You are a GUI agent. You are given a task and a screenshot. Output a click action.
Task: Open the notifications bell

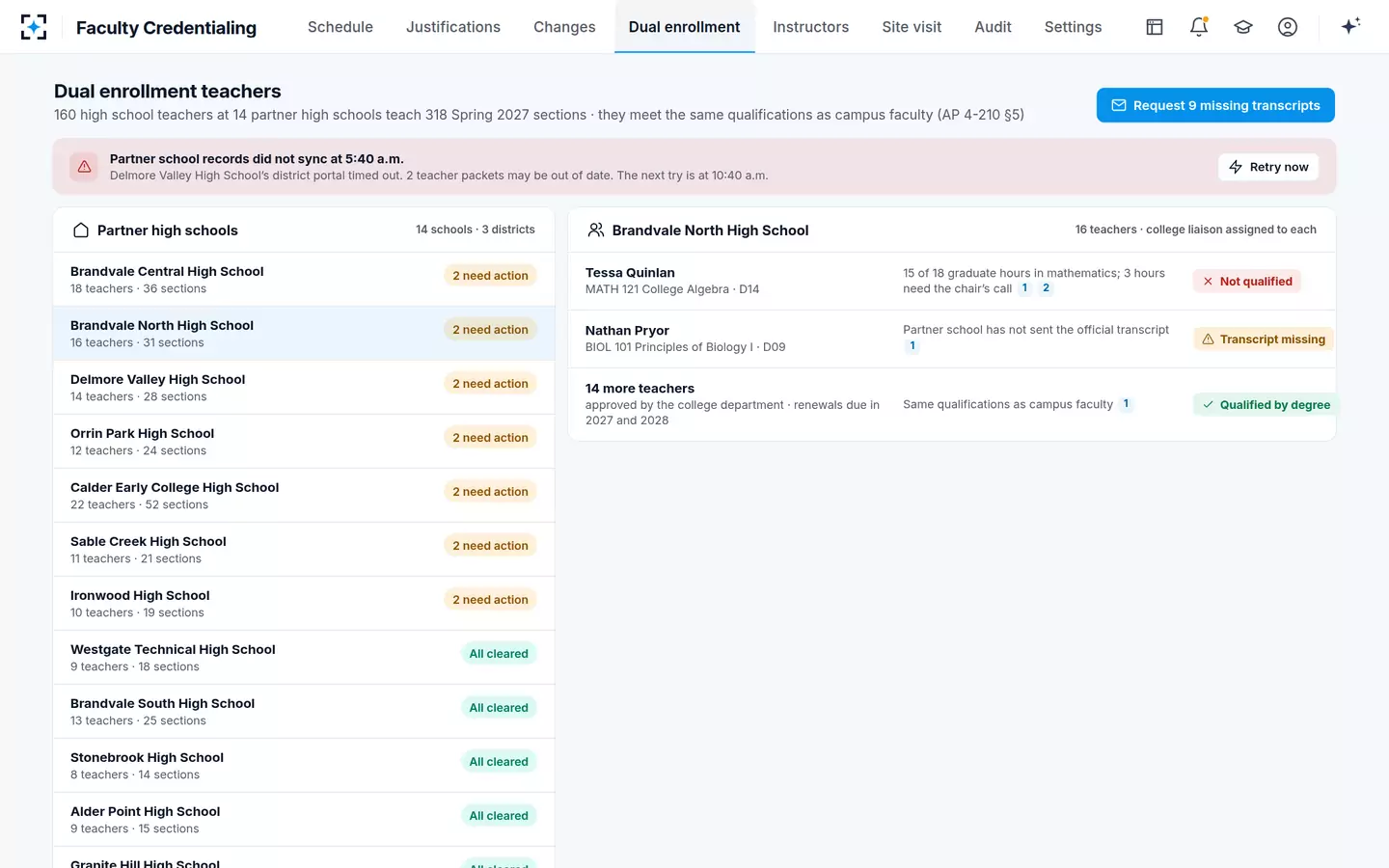coord(1199,27)
